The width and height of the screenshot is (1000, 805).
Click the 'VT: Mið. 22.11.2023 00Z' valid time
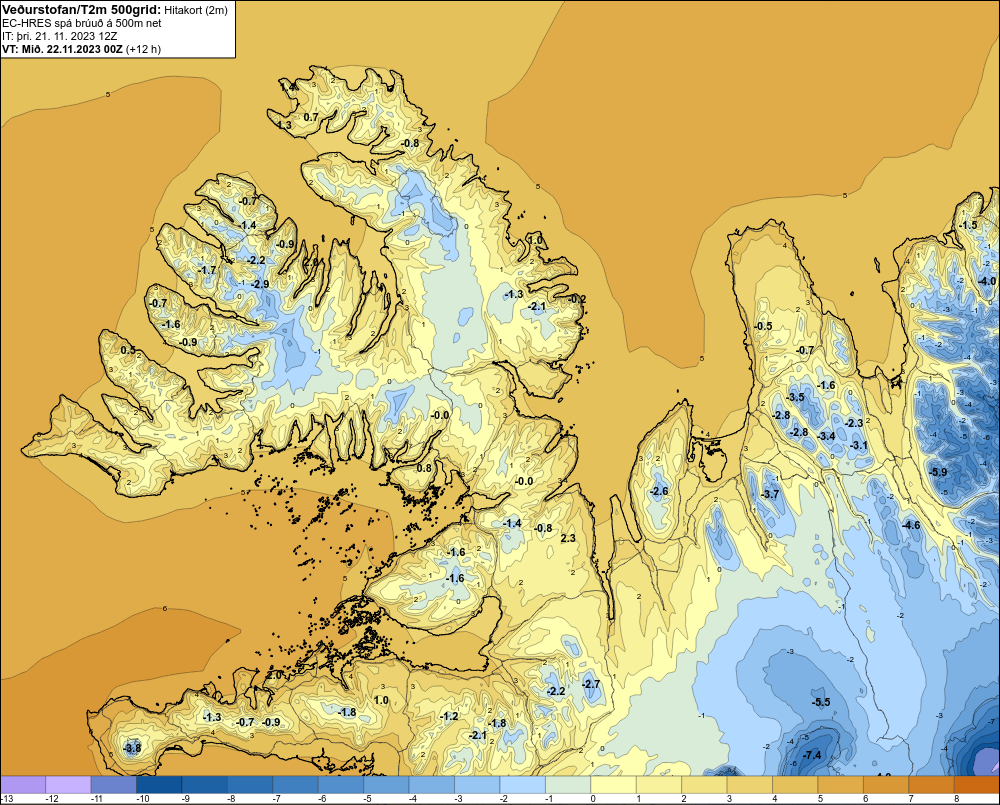pyautogui.click(x=62, y=49)
